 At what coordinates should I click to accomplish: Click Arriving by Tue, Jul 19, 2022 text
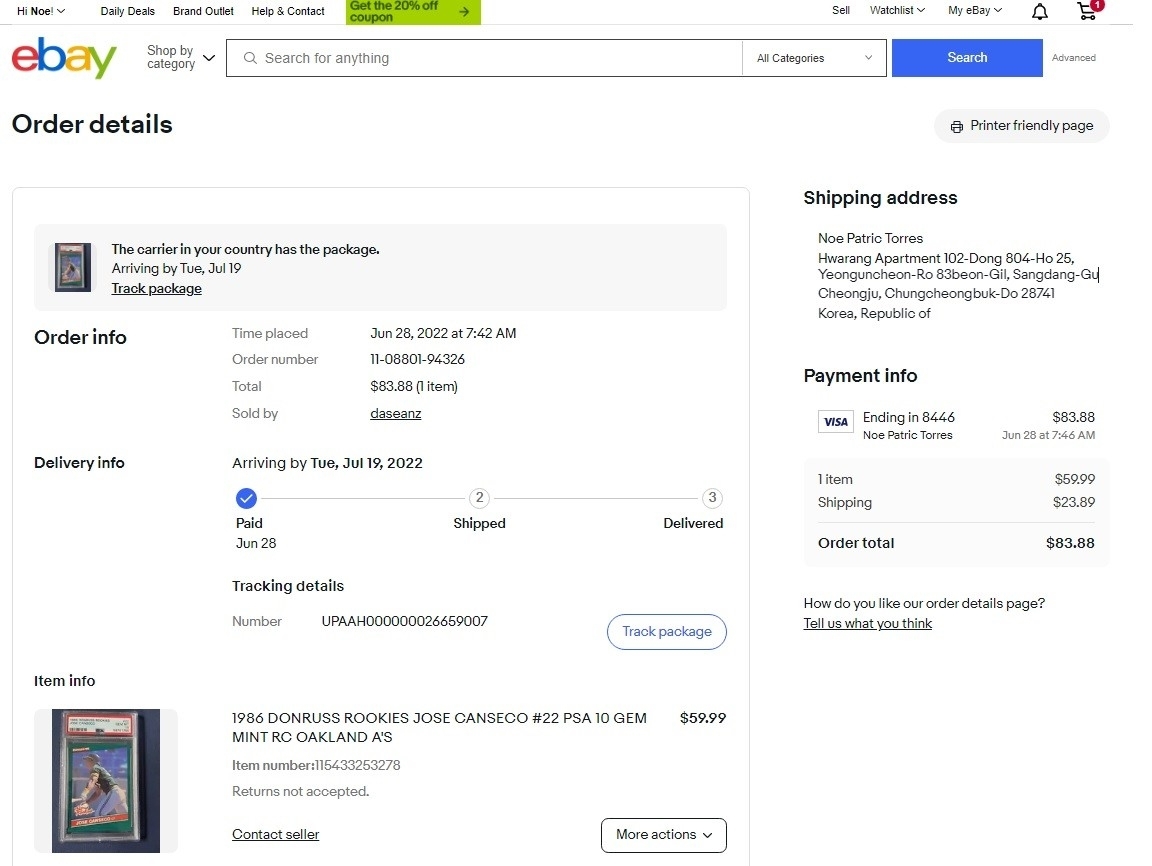(327, 463)
